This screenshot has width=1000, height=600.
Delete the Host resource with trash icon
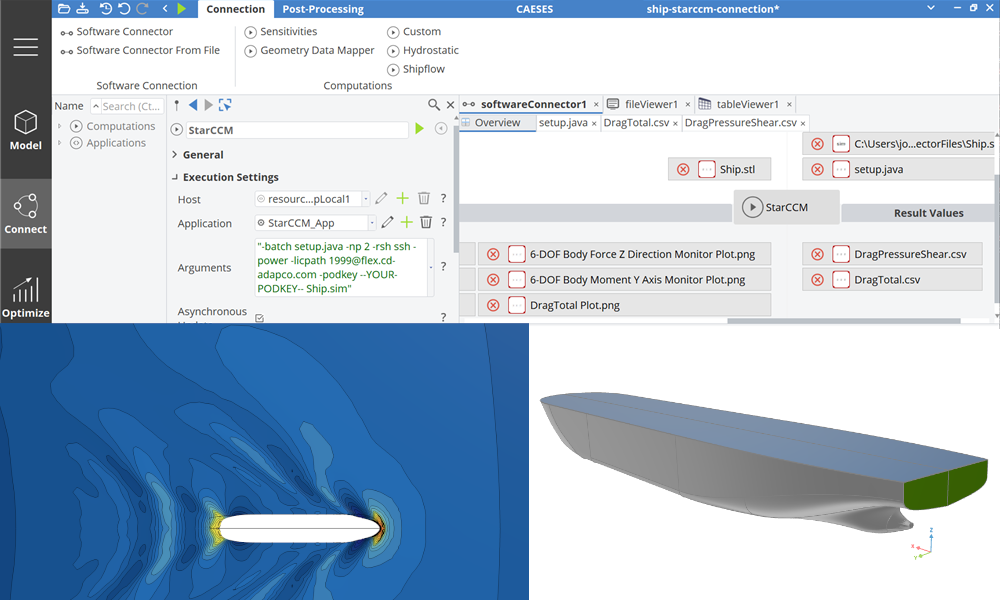424,199
